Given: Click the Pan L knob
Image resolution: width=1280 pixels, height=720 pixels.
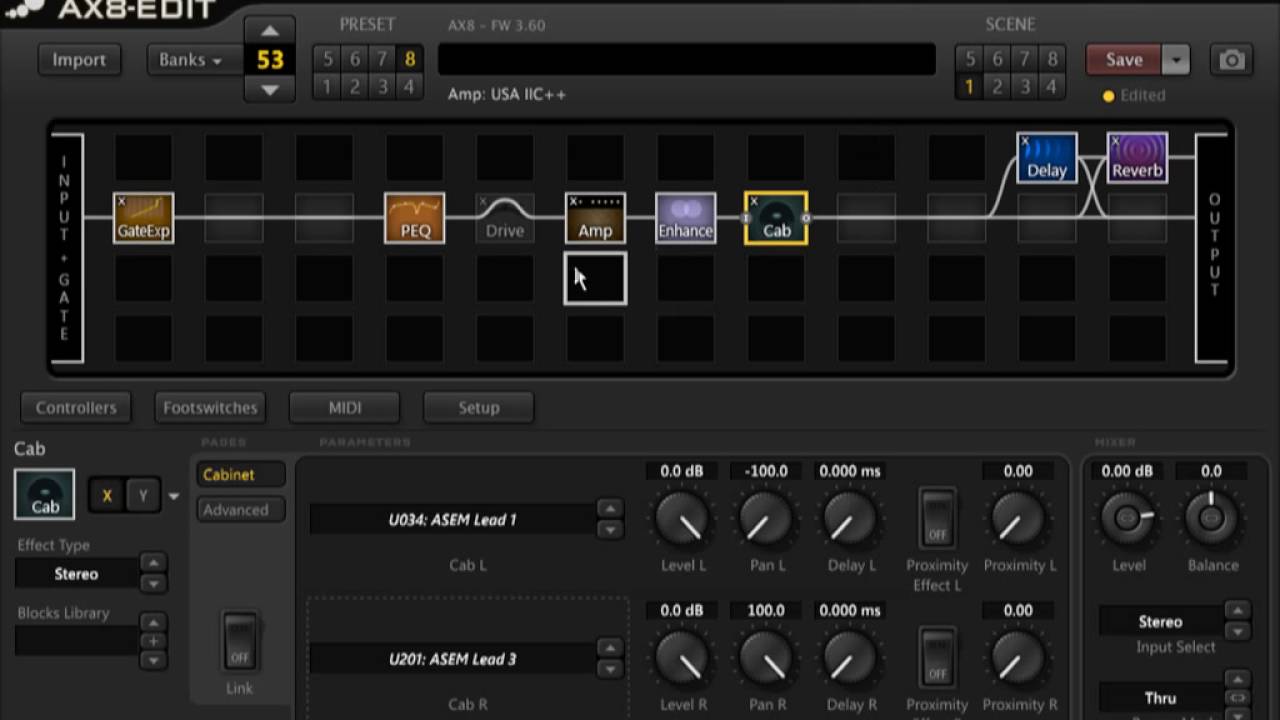Looking at the screenshot, I should click(x=767, y=520).
